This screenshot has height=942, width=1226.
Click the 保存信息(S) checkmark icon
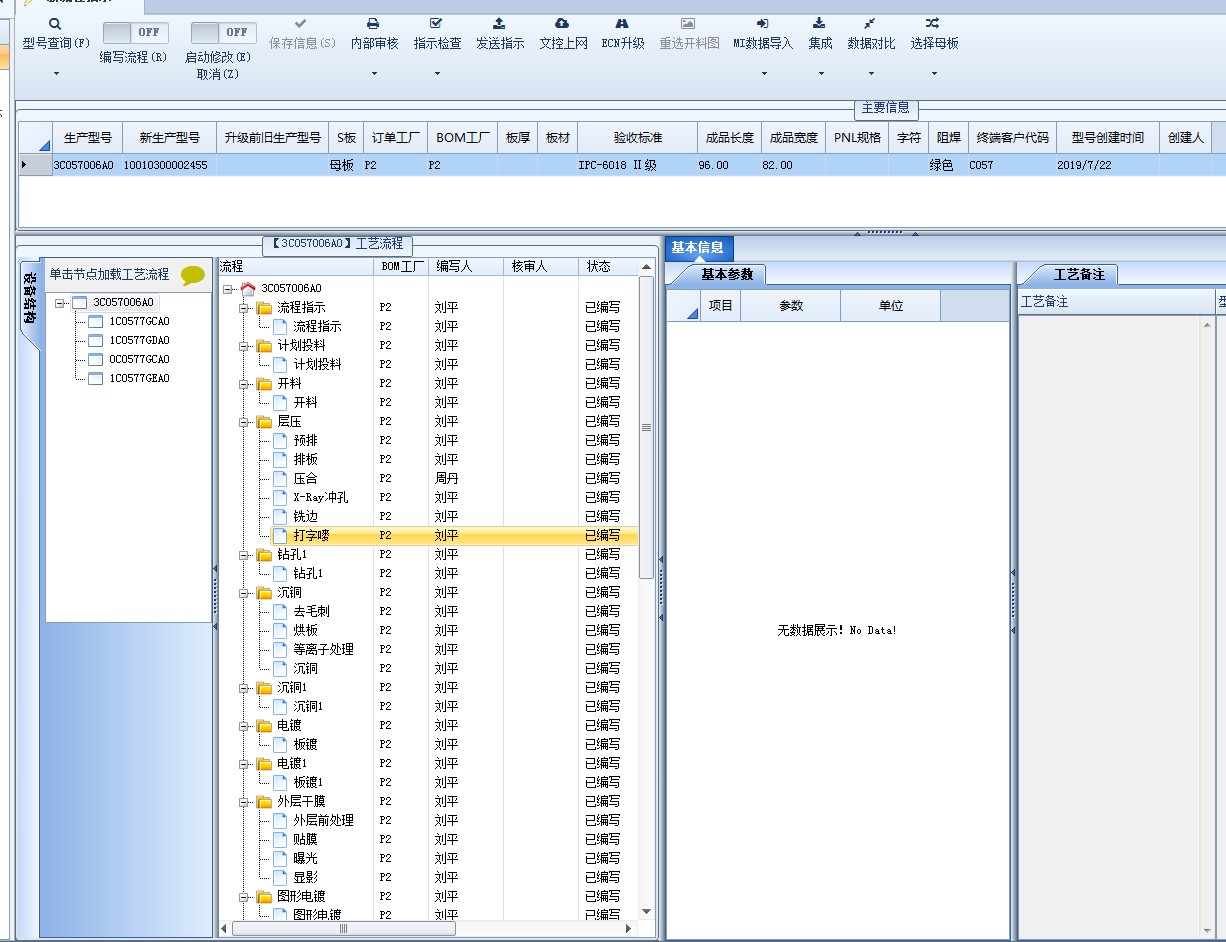[302, 23]
